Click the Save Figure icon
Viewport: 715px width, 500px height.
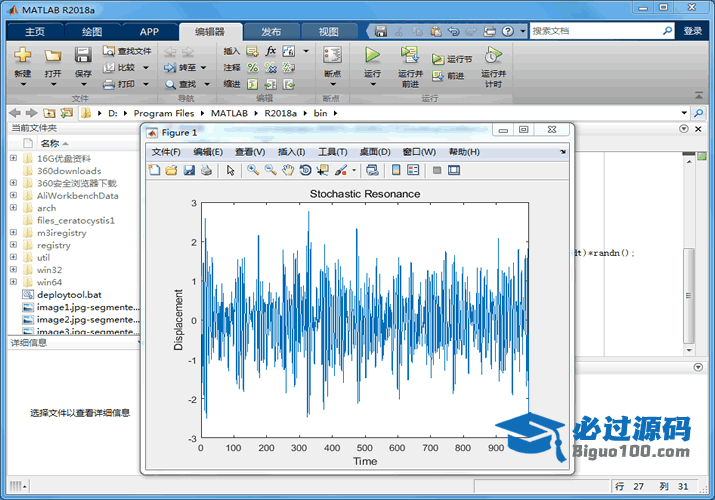(x=188, y=170)
